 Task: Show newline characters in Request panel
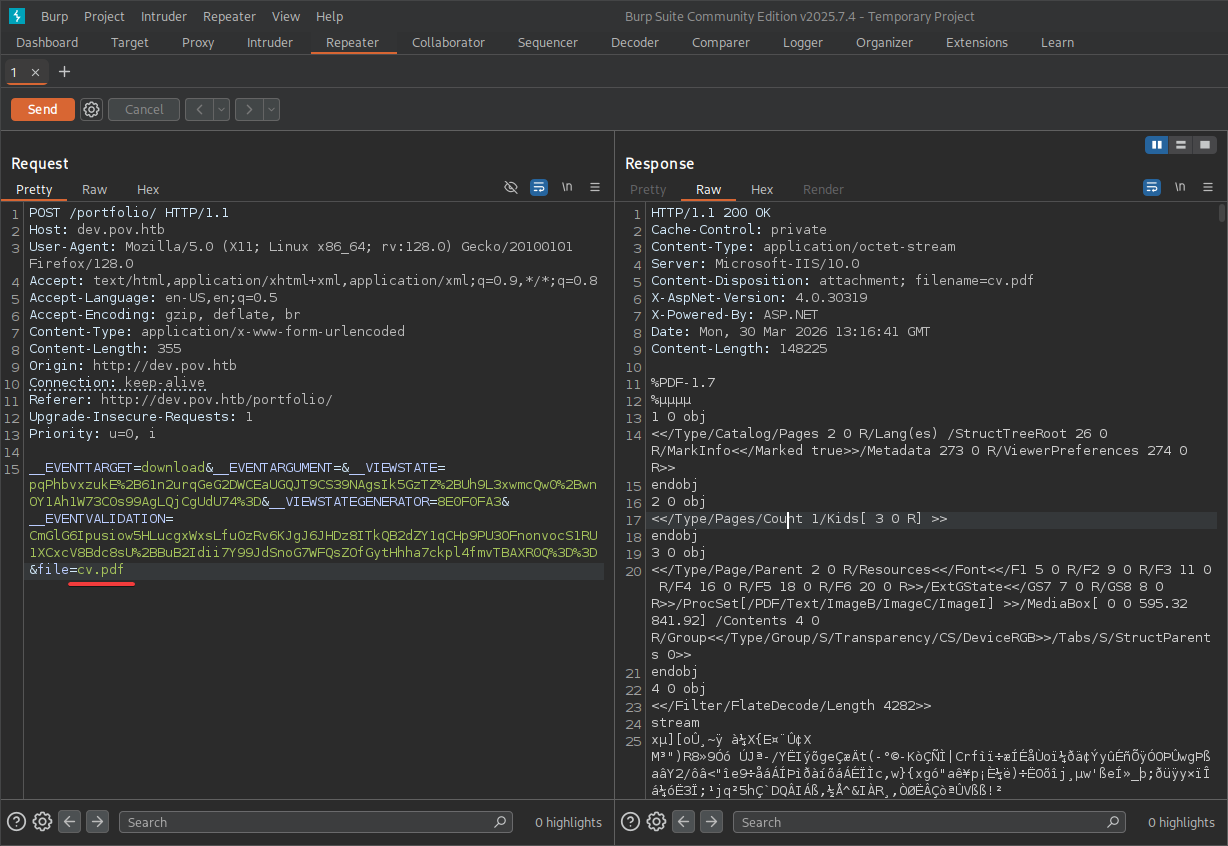pyautogui.click(x=567, y=188)
